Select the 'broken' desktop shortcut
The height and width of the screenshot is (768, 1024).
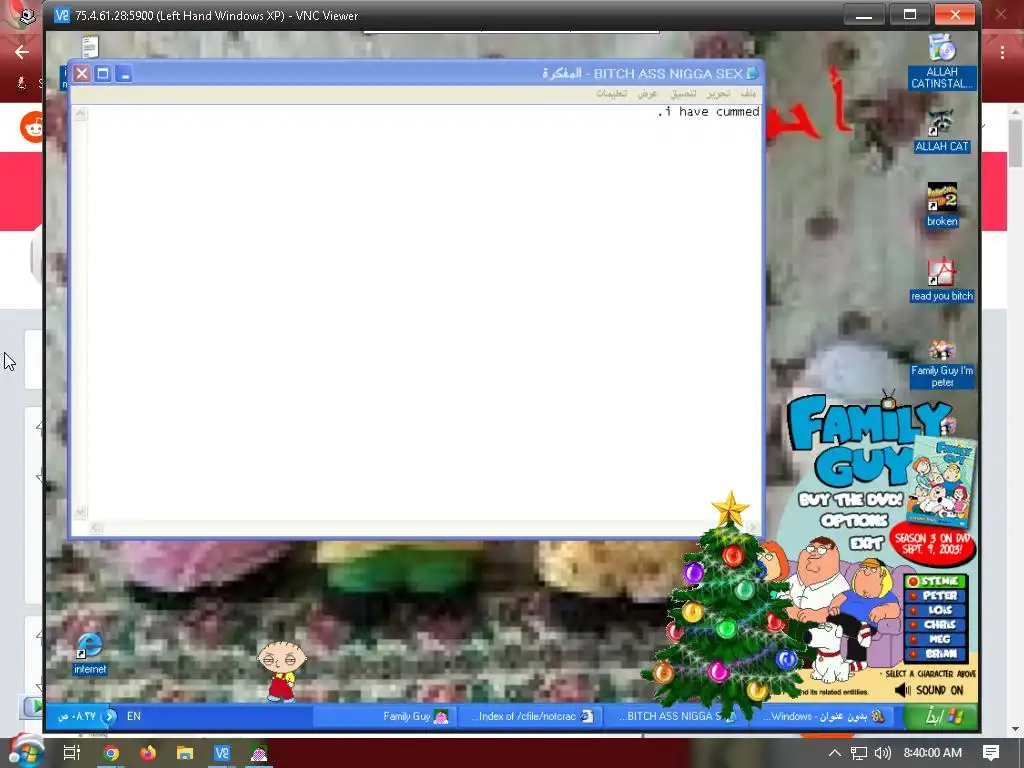tap(942, 205)
